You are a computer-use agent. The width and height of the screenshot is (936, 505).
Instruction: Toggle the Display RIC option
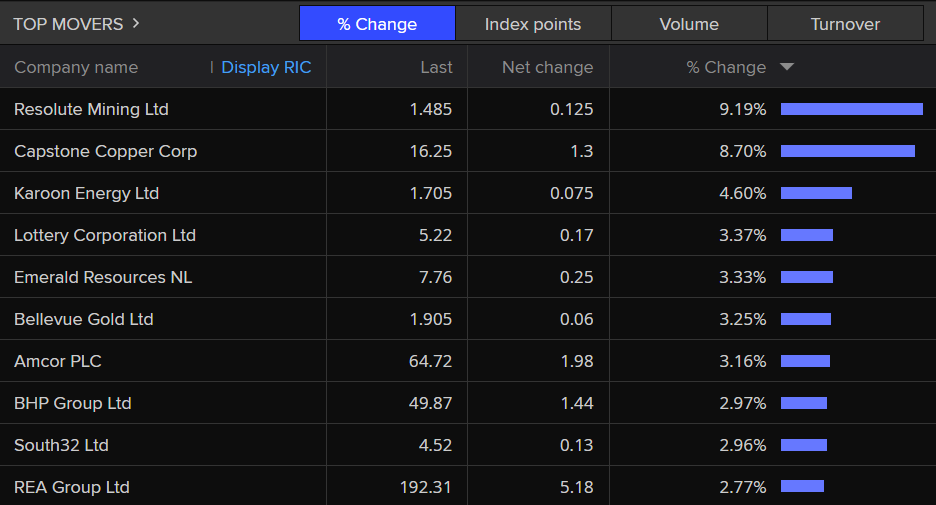click(266, 67)
